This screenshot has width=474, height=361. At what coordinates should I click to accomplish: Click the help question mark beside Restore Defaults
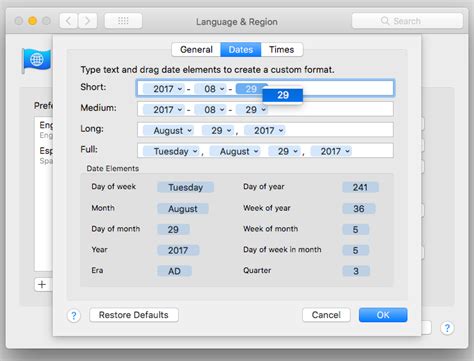click(x=74, y=315)
